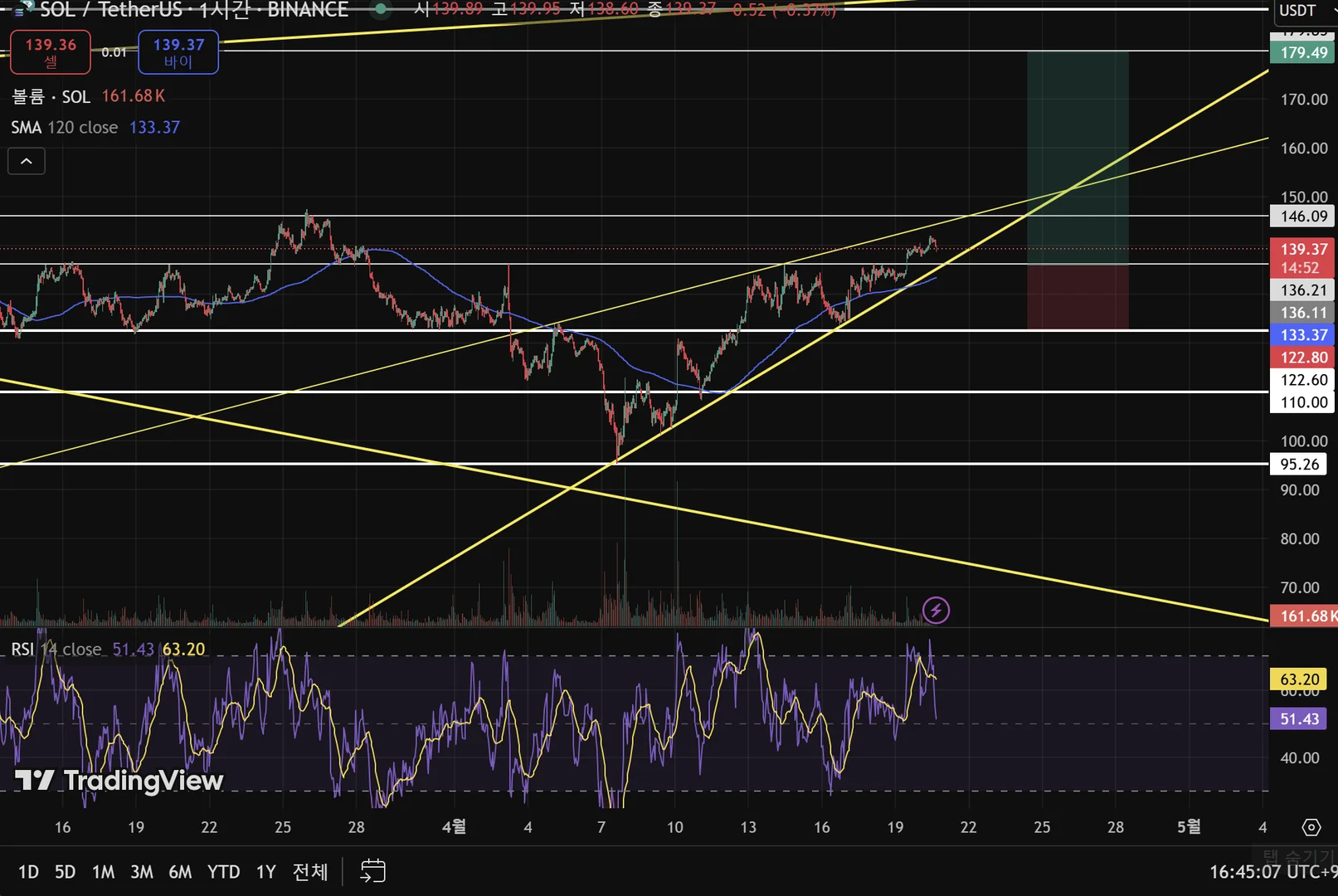Select the 1Y time range
This screenshot has width=1338, height=896.
tap(265, 872)
